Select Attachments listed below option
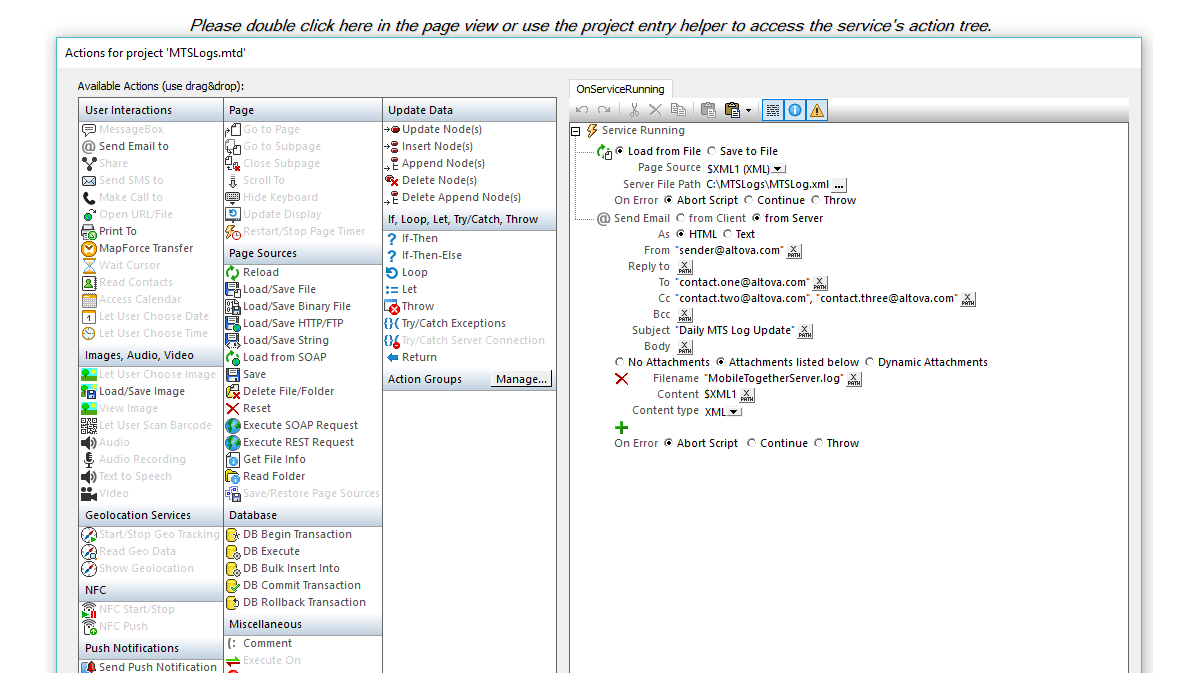The image size is (1198, 673). point(720,362)
